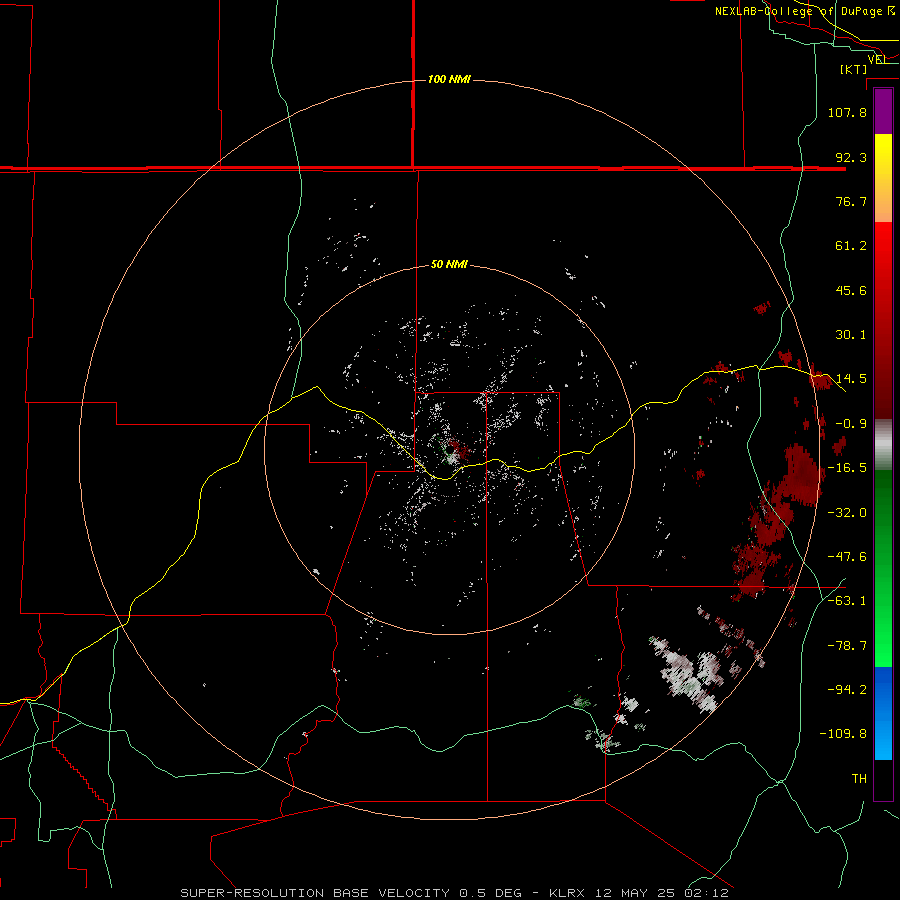This screenshot has height=900, width=900.
Task: Click the 61.2 scale value
Action: [851, 246]
